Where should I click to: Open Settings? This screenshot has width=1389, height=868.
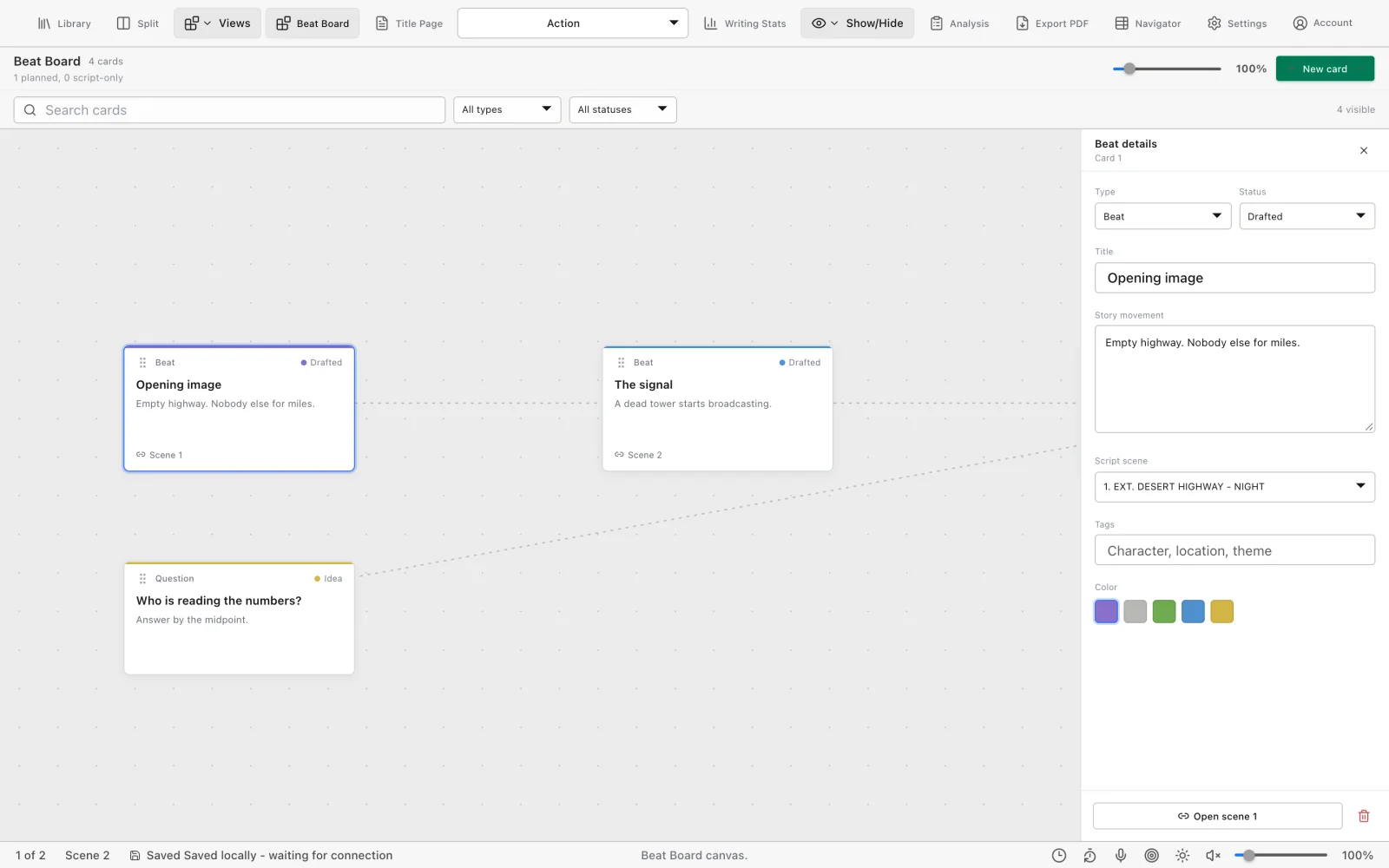click(1237, 23)
